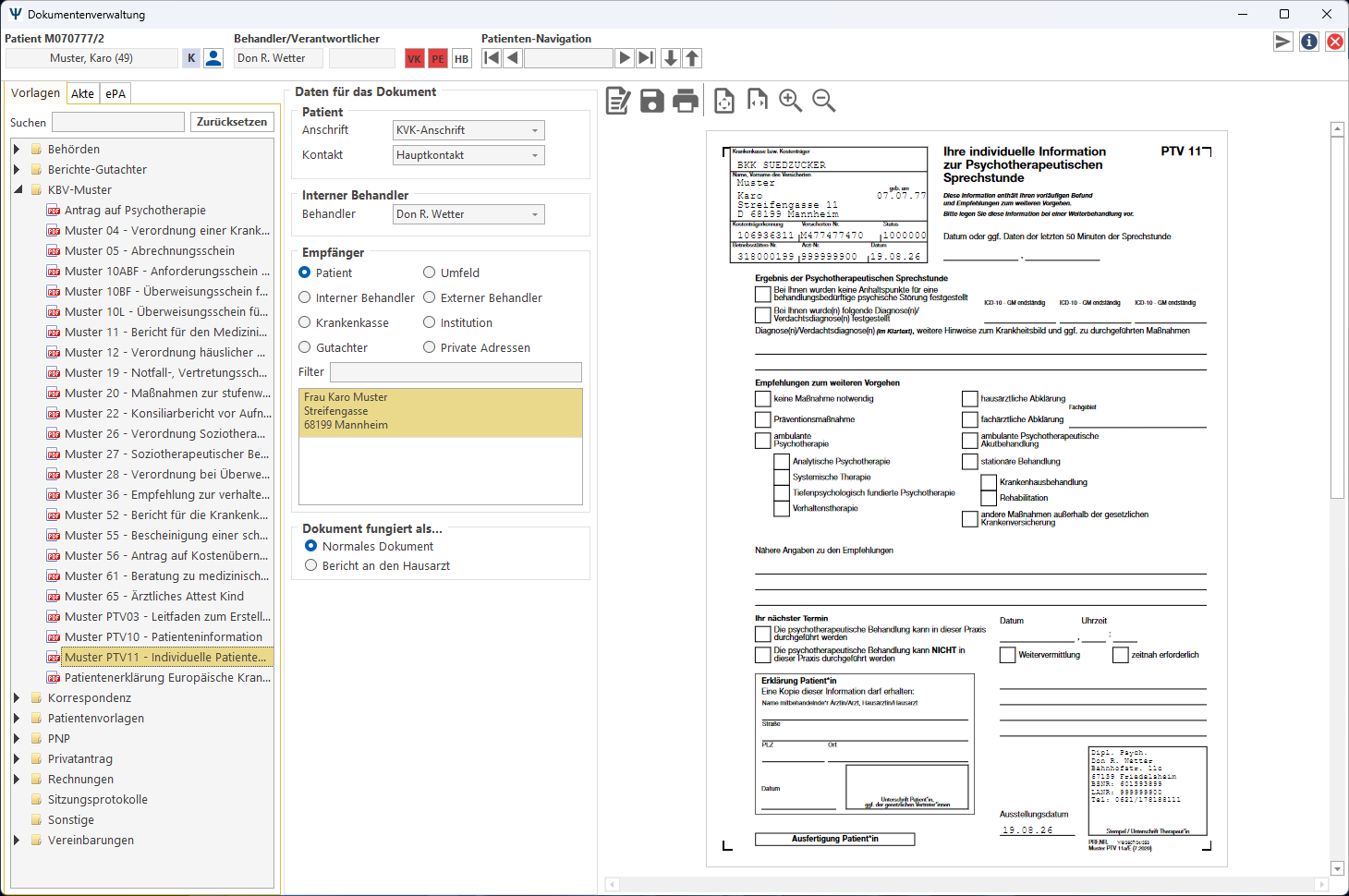Click the red PE button
The image size is (1349, 896).
tap(438, 59)
